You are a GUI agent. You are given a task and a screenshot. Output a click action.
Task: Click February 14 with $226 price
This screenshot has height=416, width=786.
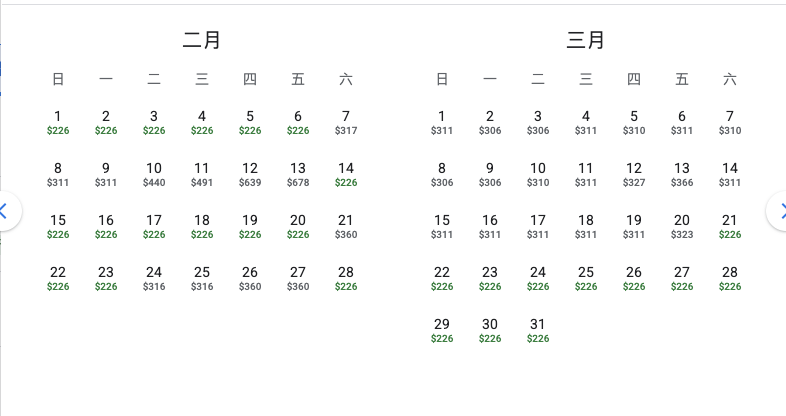point(346,174)
